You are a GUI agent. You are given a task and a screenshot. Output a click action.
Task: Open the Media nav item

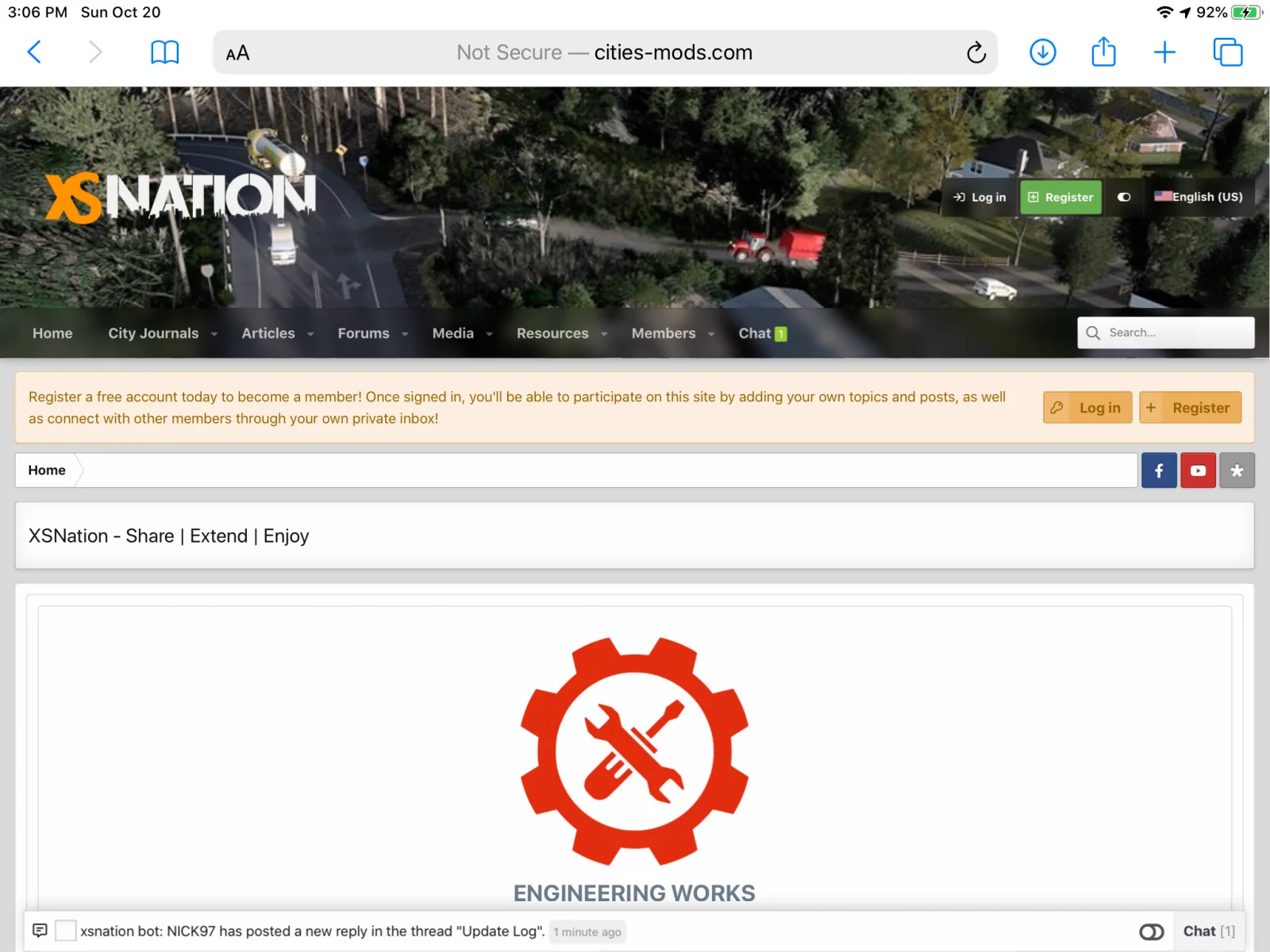[453, 333]
